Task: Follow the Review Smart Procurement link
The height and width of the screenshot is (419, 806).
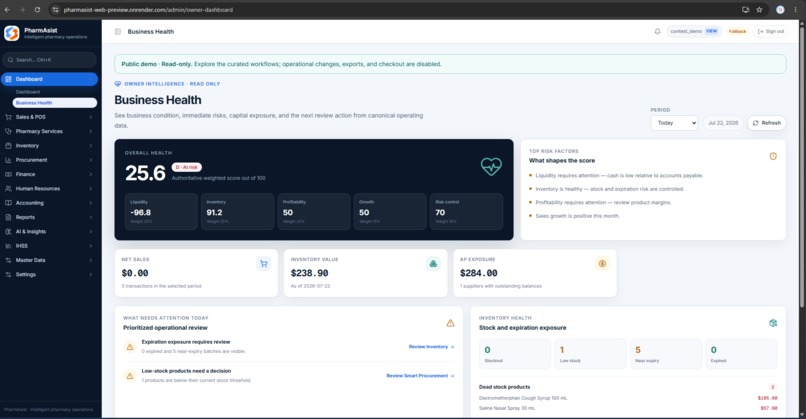Action: [x=420, y=376]
